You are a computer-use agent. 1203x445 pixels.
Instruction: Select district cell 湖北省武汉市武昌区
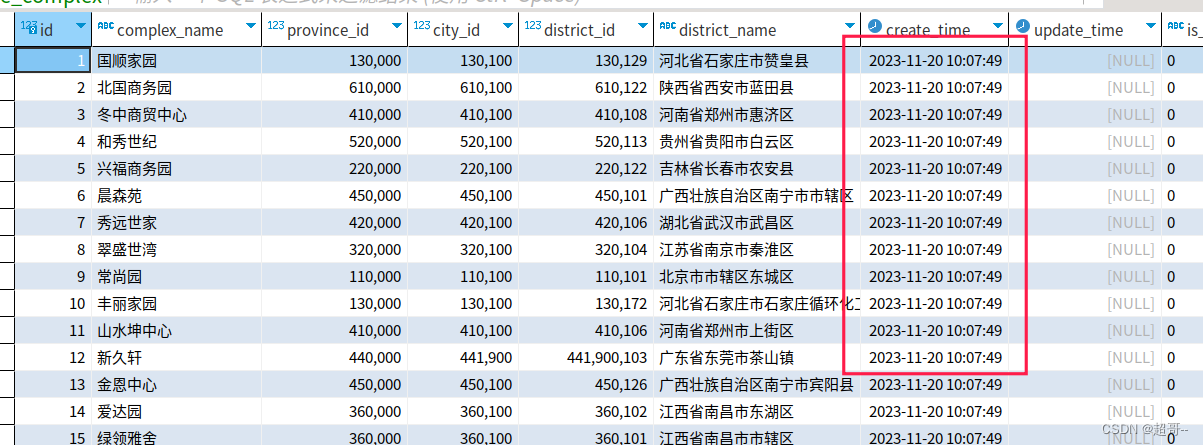tap(757, 223)
